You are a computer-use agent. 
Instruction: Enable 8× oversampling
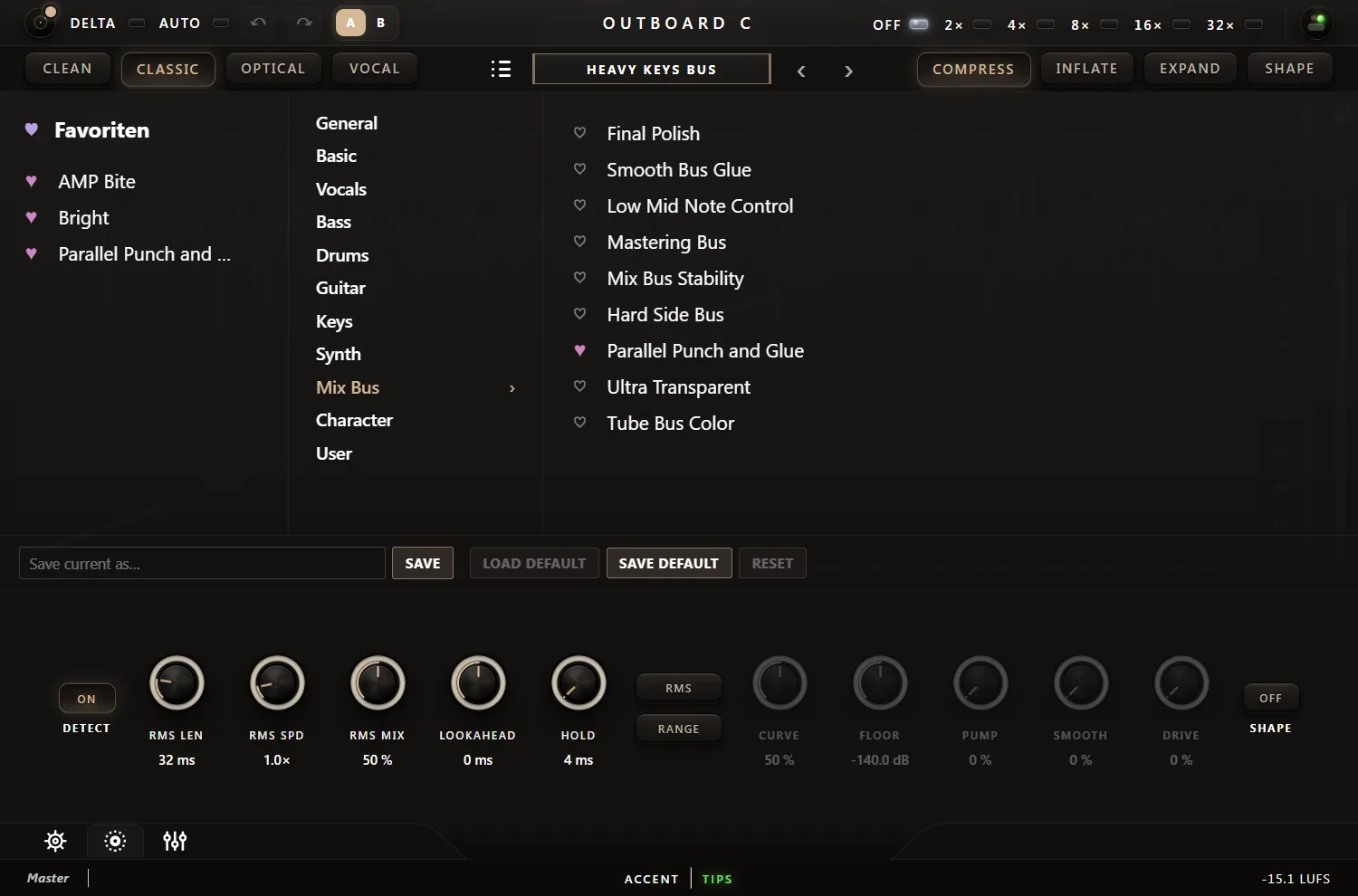[1109, 24]
